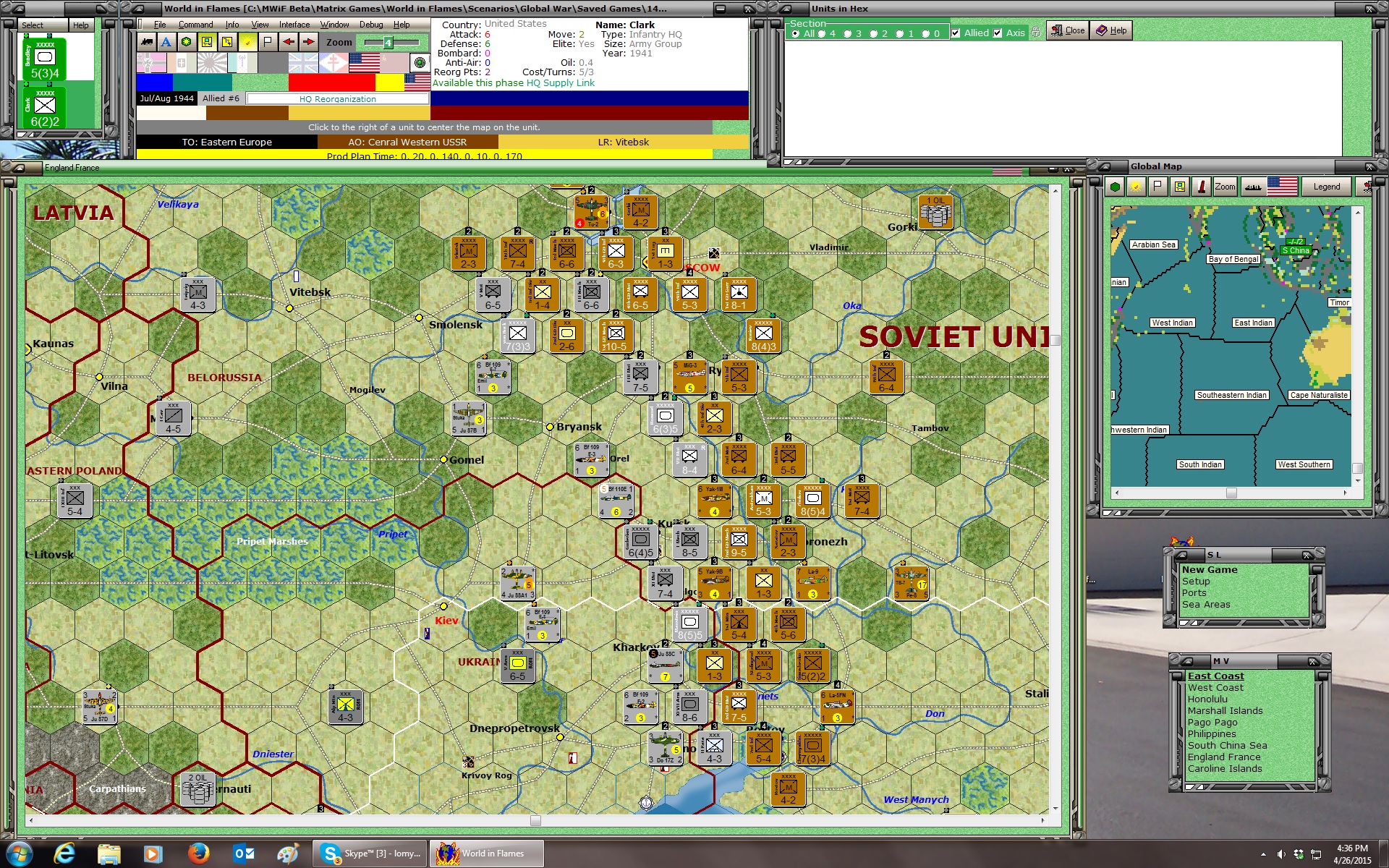
Task: Open the Interface menu
Action: click(294, 25)
